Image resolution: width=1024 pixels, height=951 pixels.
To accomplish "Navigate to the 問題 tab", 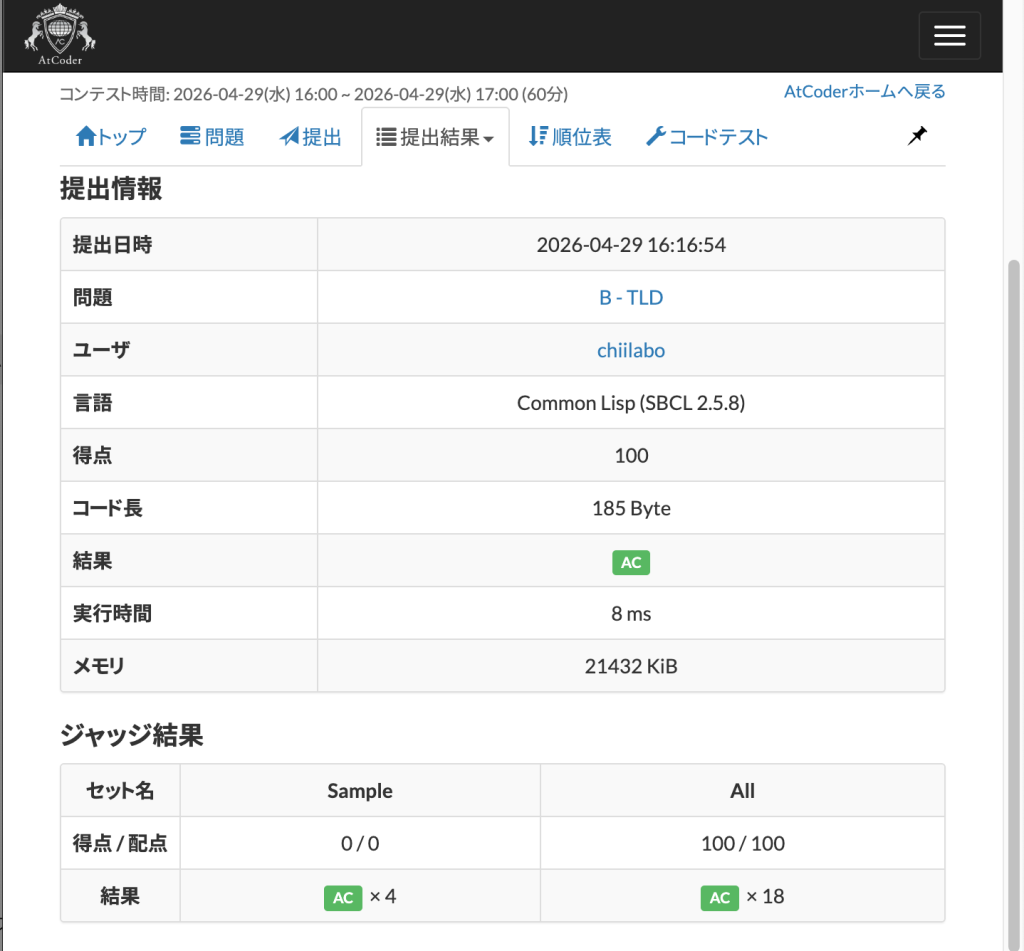I will tap(211, 136).
